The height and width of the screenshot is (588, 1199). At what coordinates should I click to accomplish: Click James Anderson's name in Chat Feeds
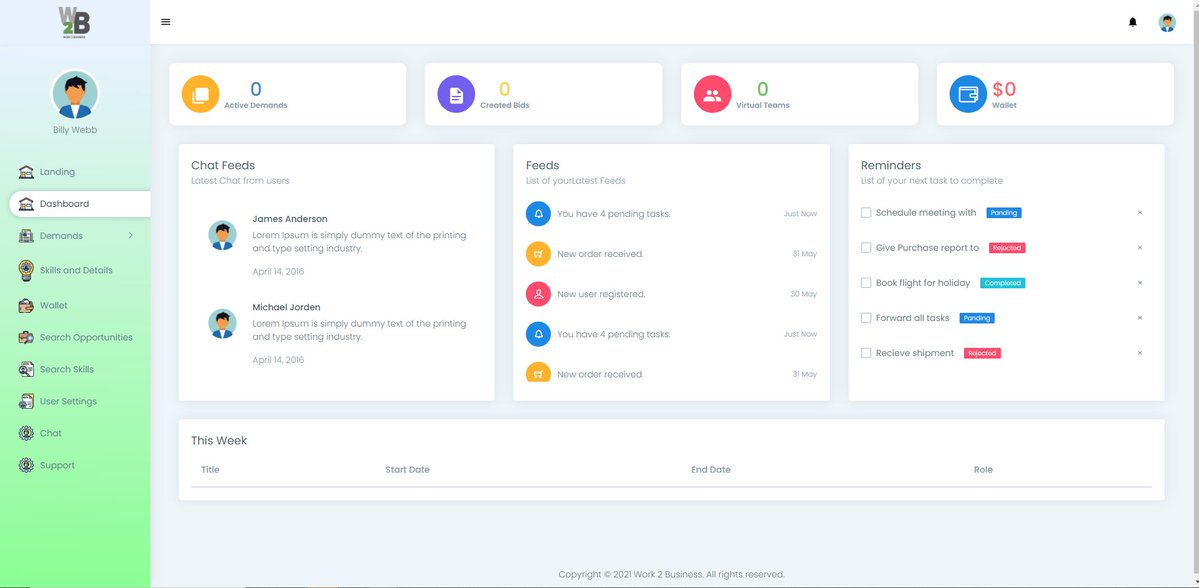tap(290, 219)
